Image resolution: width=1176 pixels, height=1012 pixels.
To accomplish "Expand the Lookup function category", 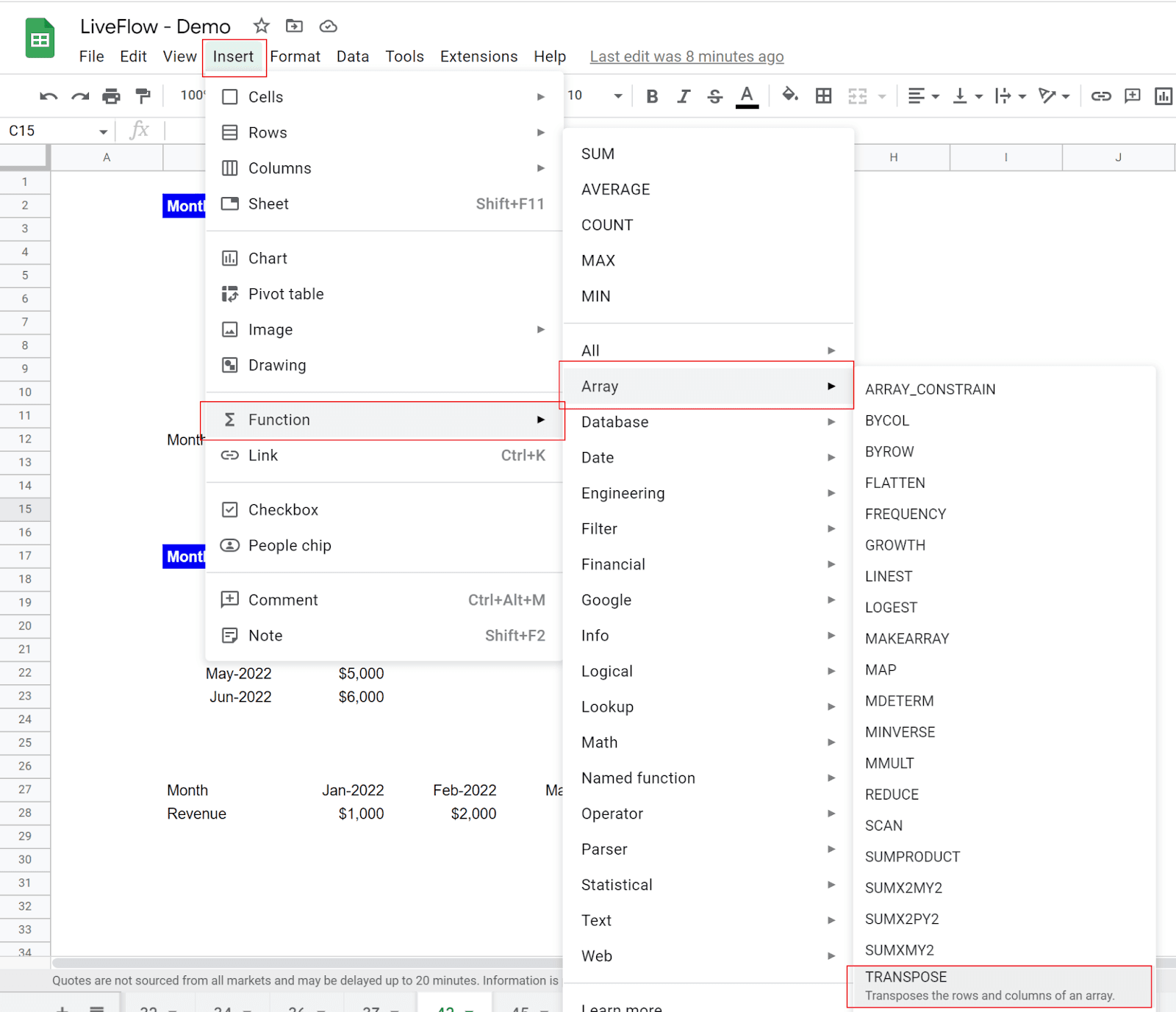I will [709, 707].
